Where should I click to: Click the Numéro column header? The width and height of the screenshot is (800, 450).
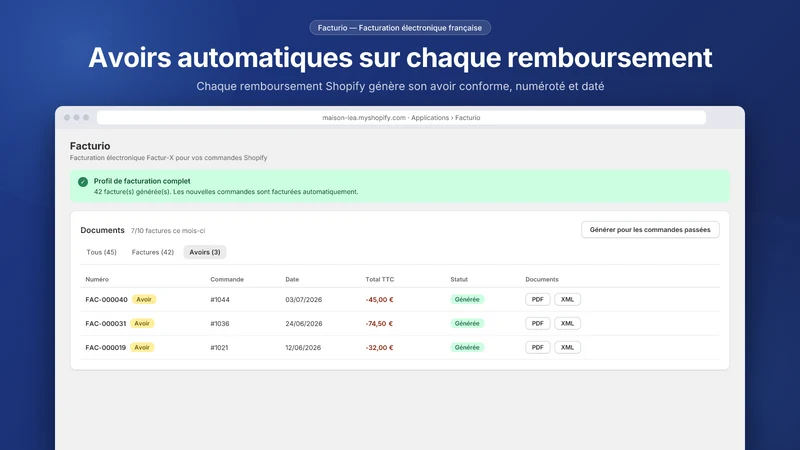[97, 280]
